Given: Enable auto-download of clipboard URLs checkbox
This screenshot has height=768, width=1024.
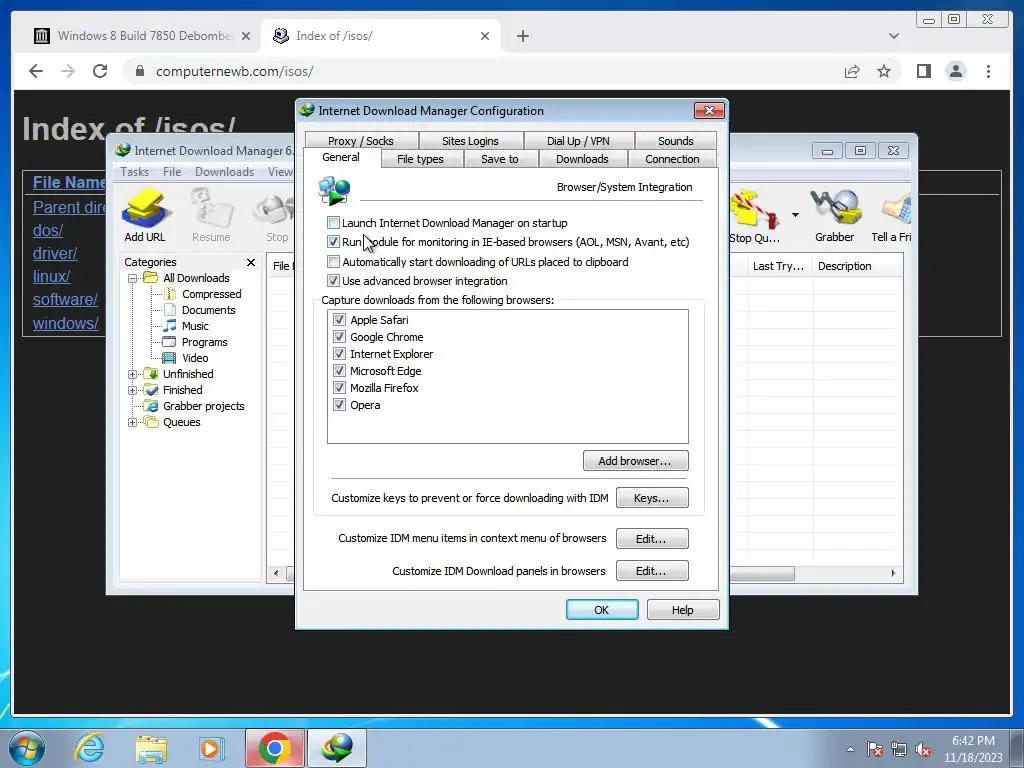Looking at the screenshot, I should coord(334,262).
